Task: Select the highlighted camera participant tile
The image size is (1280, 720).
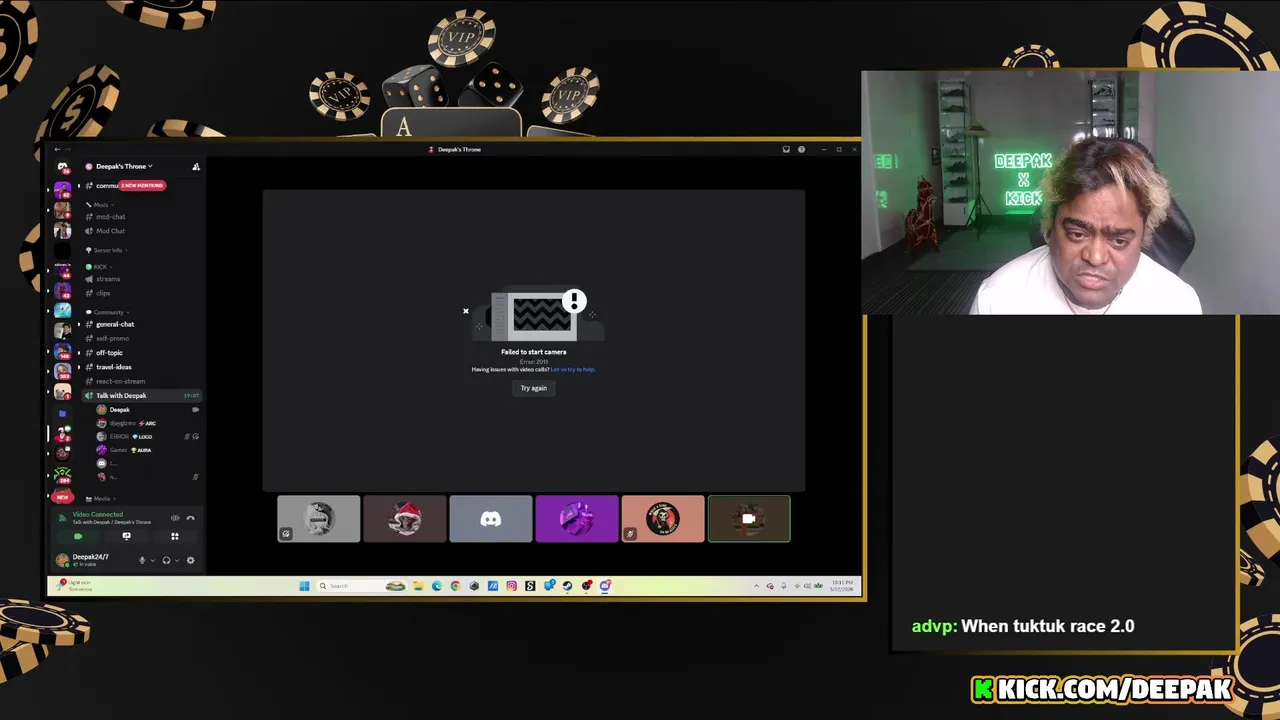Action: point(749,519)
